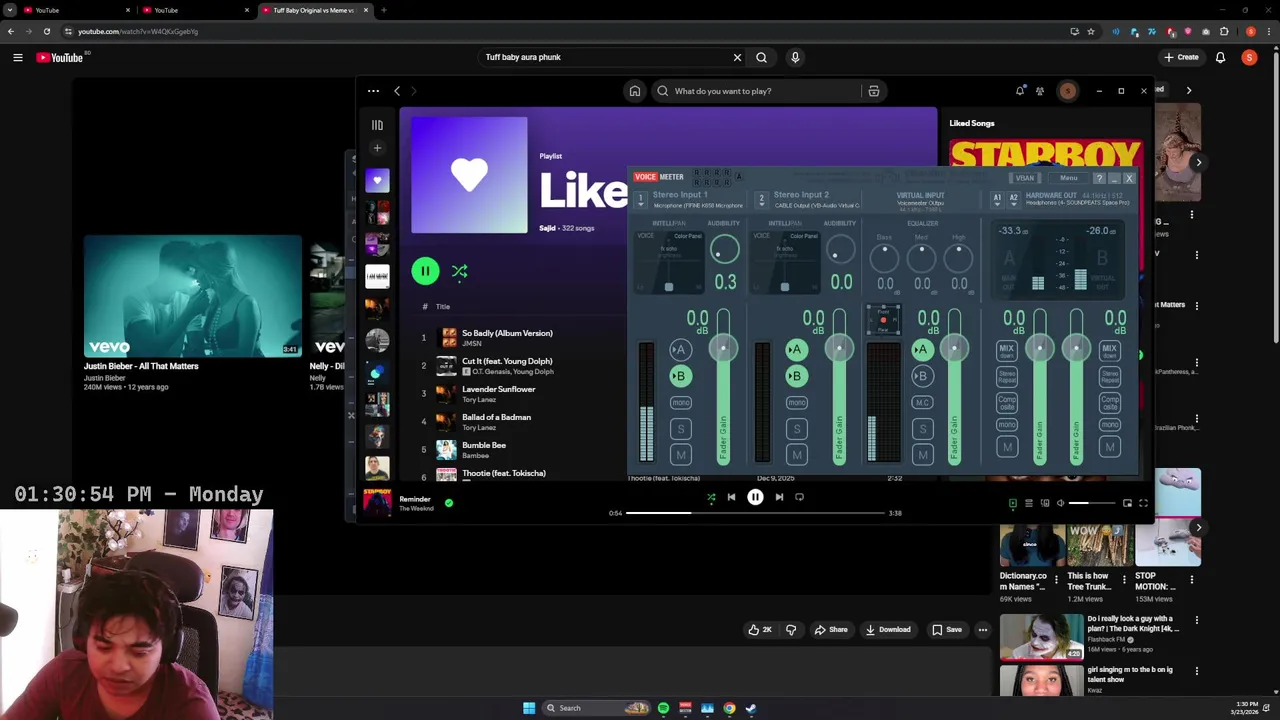
Task: Open Spotify miniplayer icon
Action: coord(1127,503)
